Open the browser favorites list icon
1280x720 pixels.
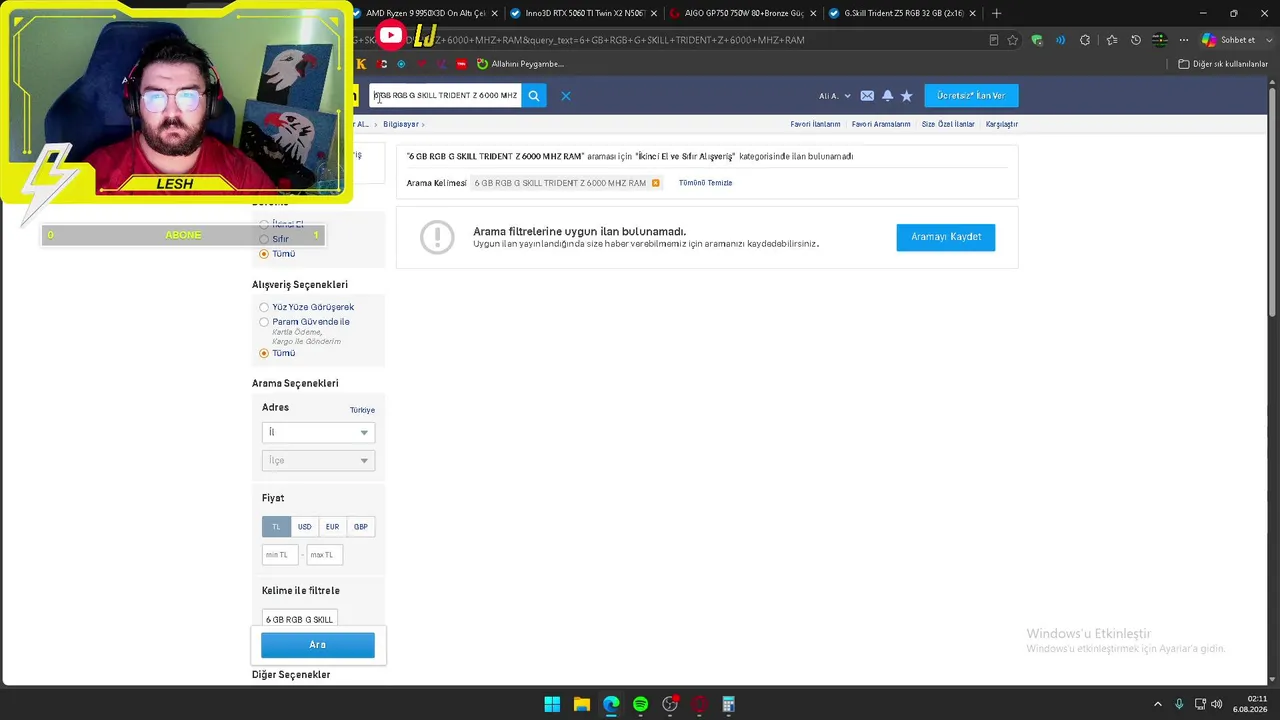pos(1111,40)
